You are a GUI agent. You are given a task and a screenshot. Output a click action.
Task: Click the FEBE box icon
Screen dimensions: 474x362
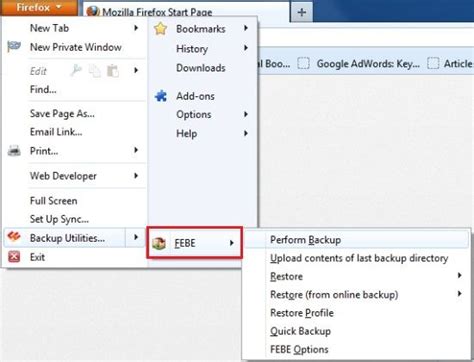pyautogui.click(x=159, y=243)
